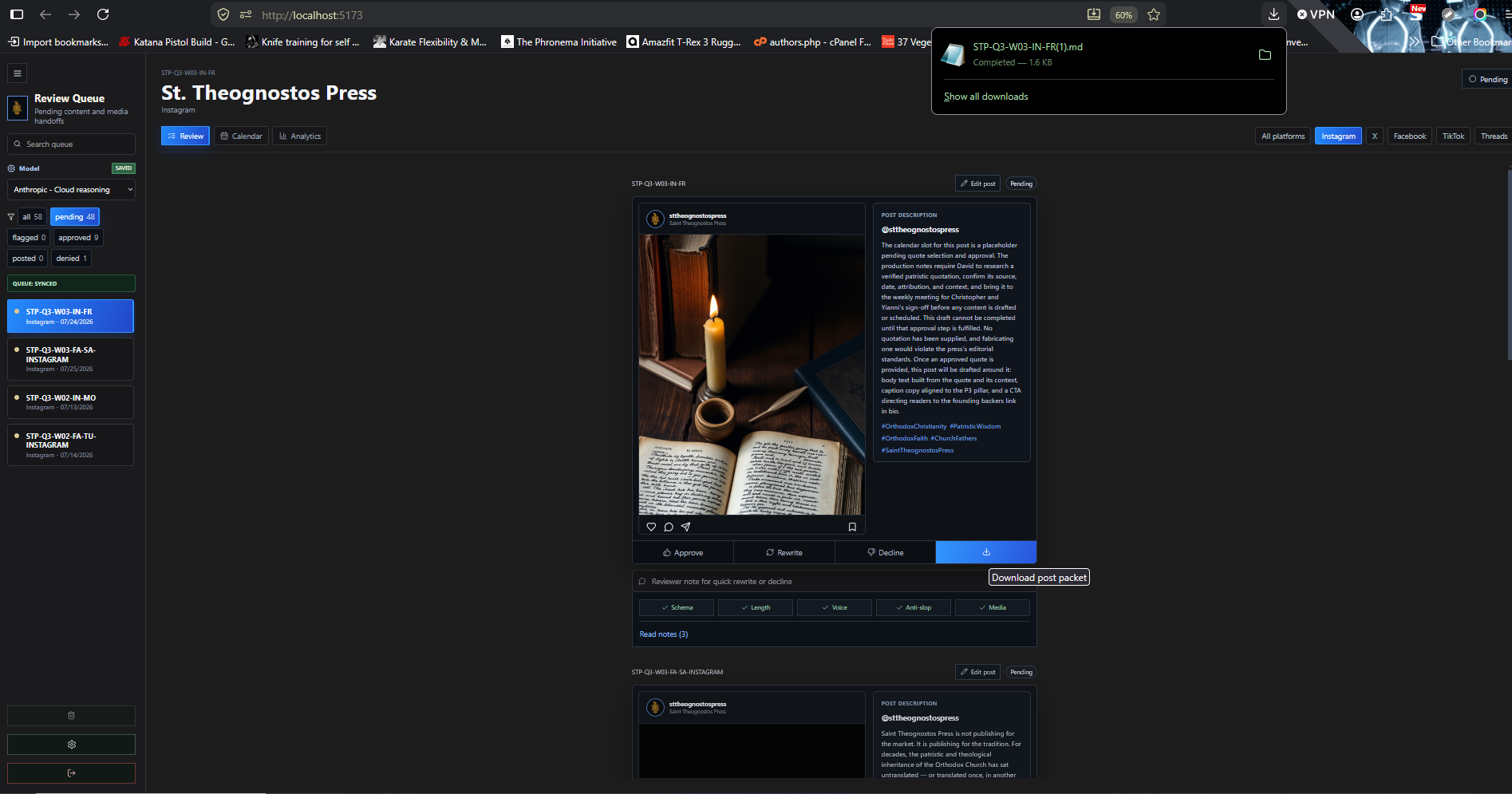1512x794 pixels.
Task: Click the VPN indicator in browser toolbar
Action: pos(1316,14)
